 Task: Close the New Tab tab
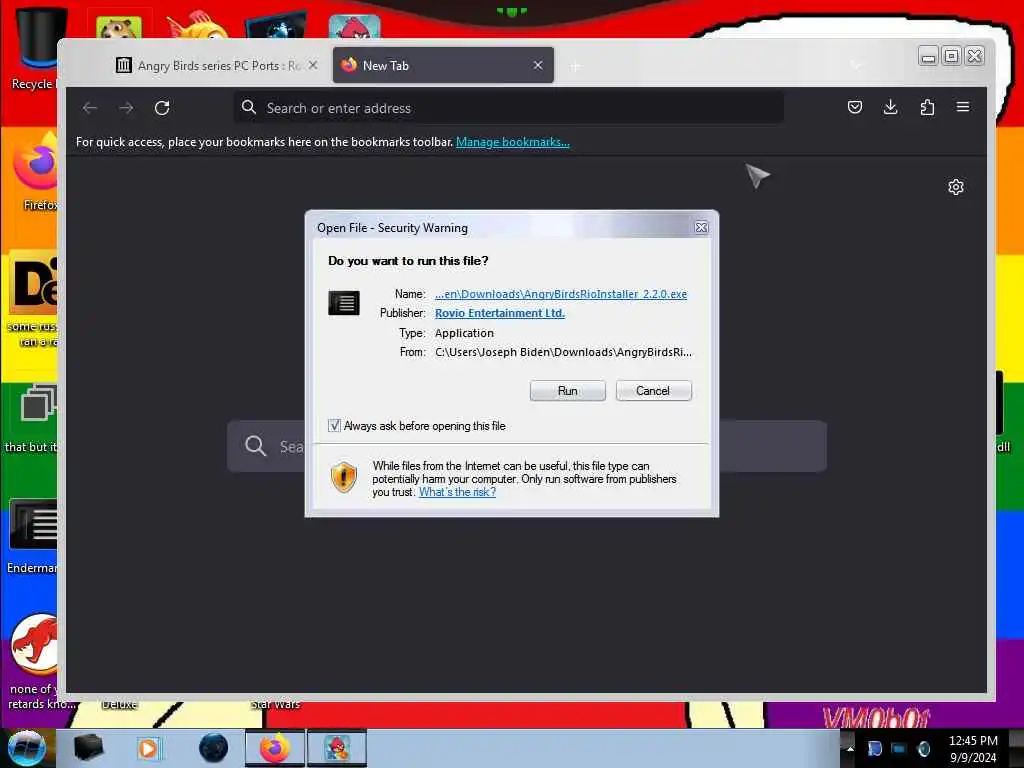tap(538, 65)
